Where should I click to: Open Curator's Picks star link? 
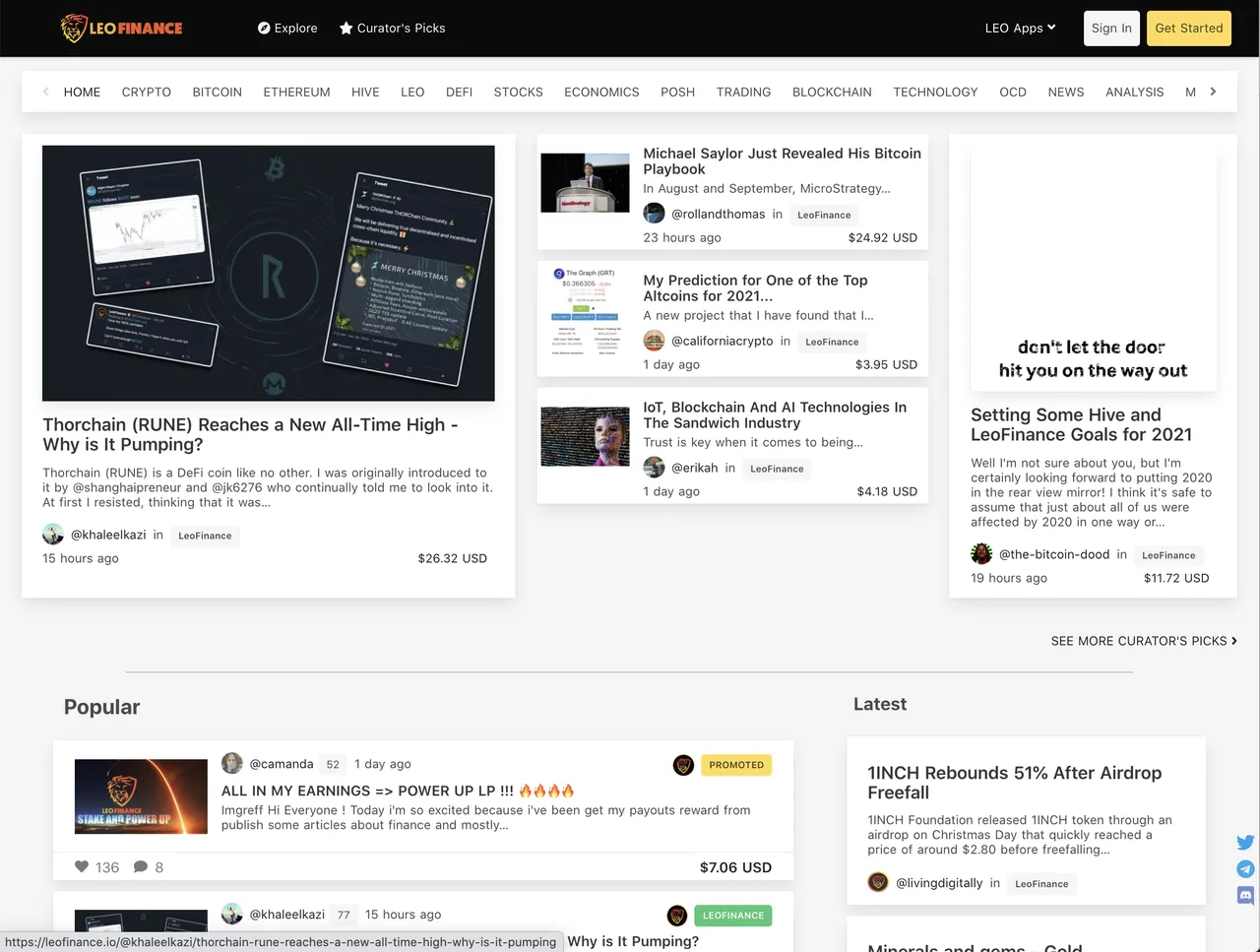tap(392, 29)
